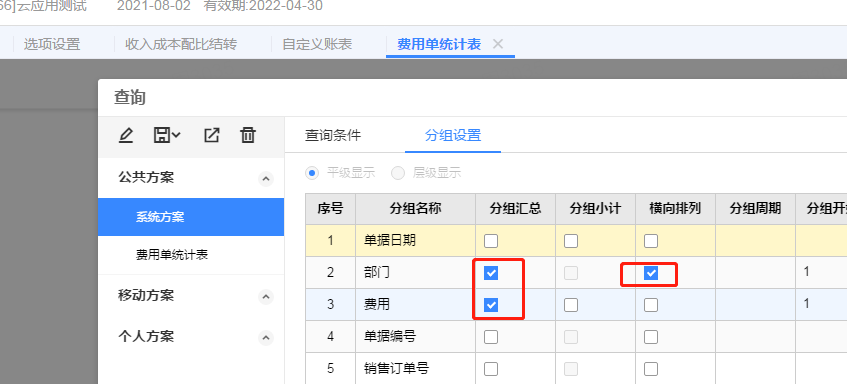The height and width of the screenshot is (384, 847).
Task: Collapse the 公共方案 section
Action: point(265,179)
